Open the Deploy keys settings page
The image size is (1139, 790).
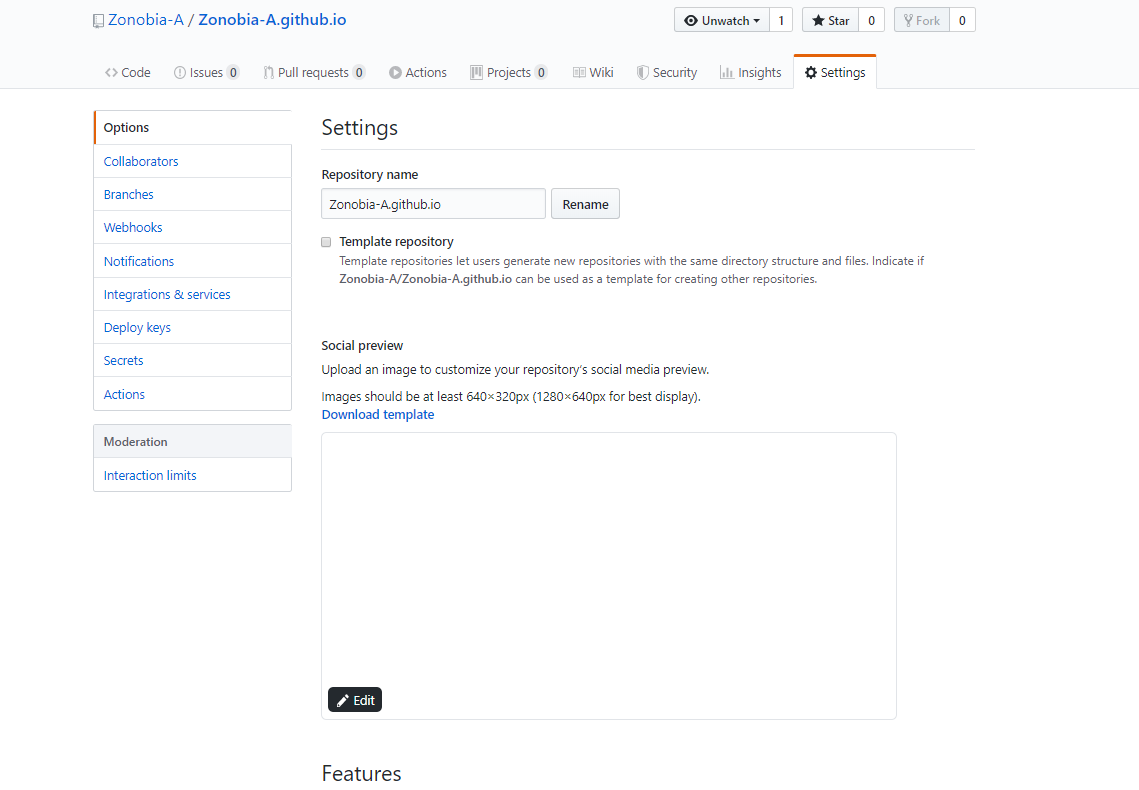click(x=136, y=327)
